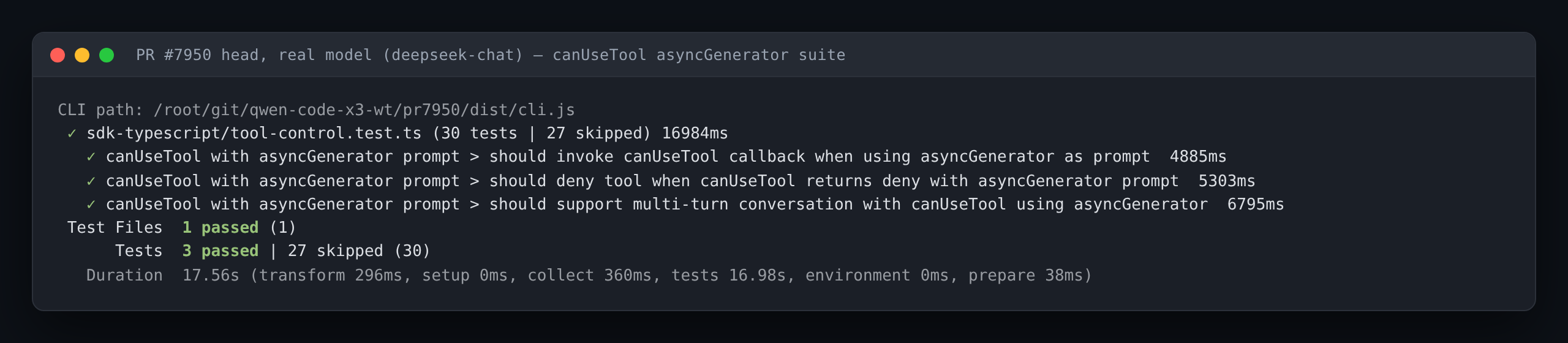Viewport: 1568px width, 343px height.
Task: Select the 5303ms duration value
Action: 1227,181
